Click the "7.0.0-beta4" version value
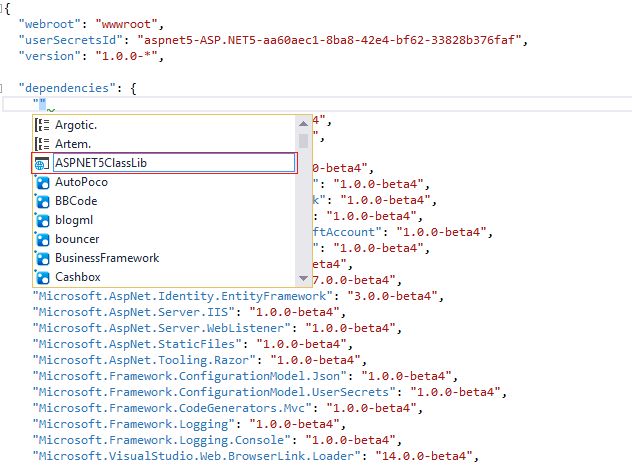The height and width of the screenshot is (465, 632). tap(354, 280)
